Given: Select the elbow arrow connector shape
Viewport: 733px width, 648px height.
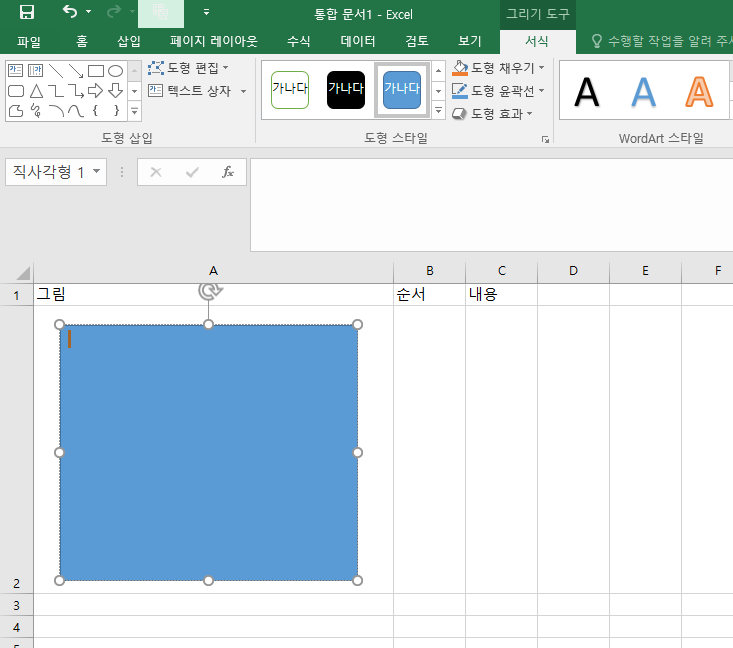Looking at the screenshot, I should (76, 91).
